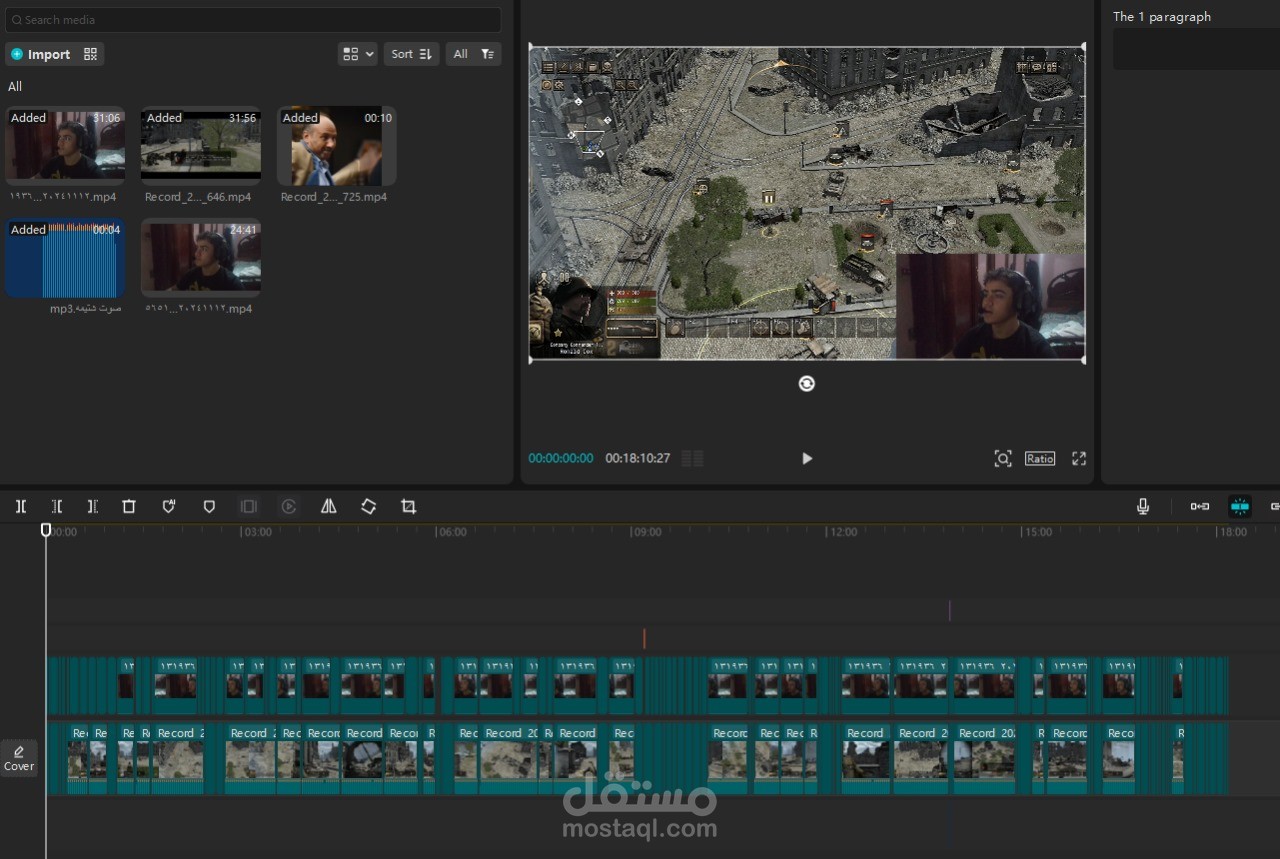This screenshot has width=1280, height=859.
Task: Toggle the main track magnet icon
Action: click(x=1200, y=507)
